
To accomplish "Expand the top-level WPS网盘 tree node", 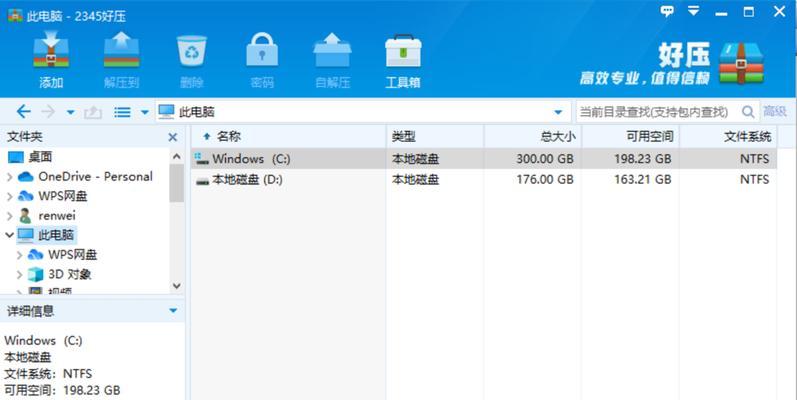I will (x=9, y=196).
